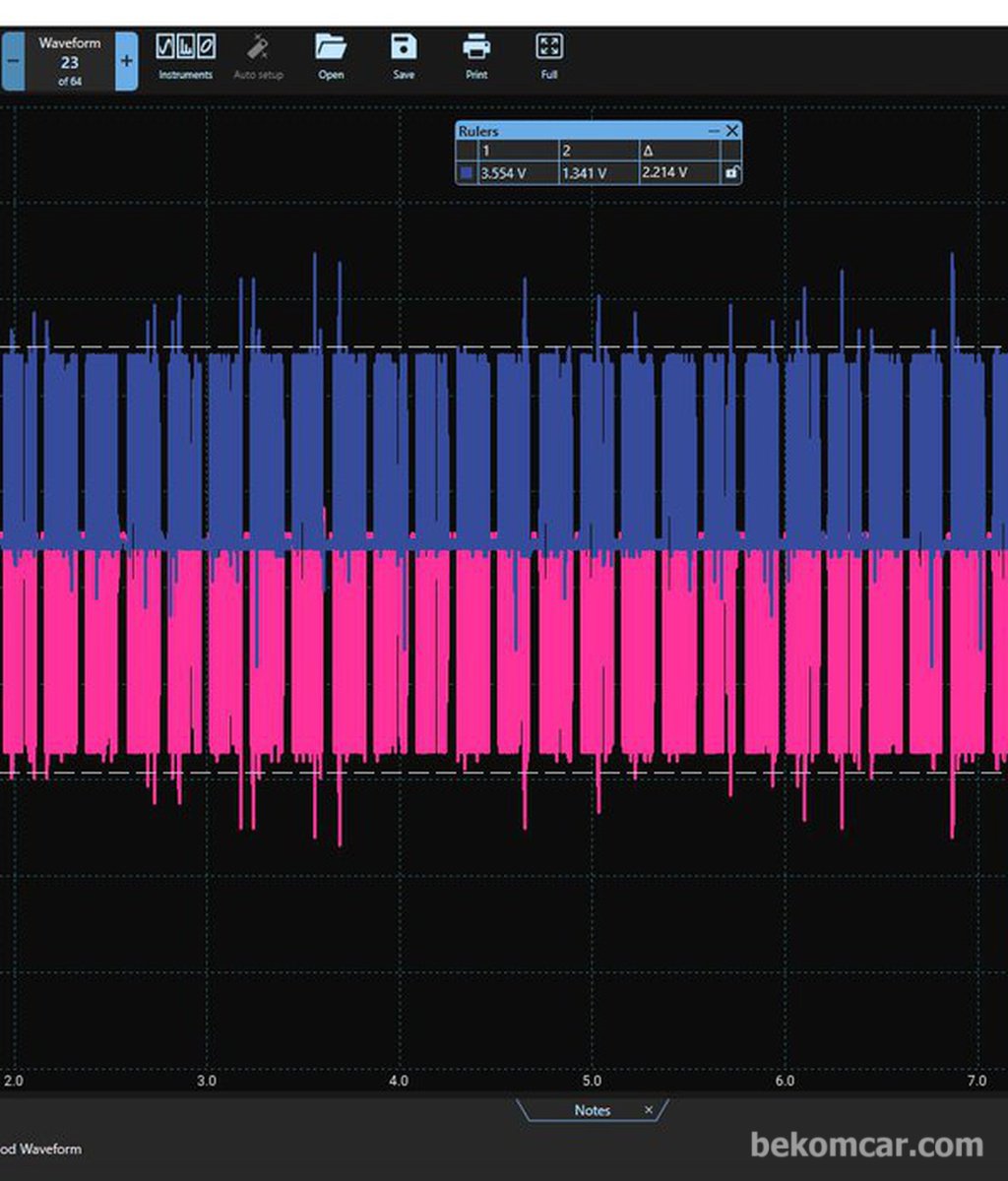The image size is (1008, 1181).
Task: Click the blue channel swatch in Rulers
Action: click(x=467, y=173)
